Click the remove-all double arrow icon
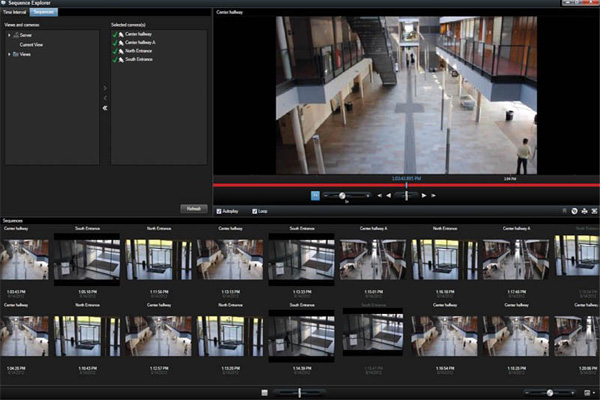 click(x=105, y=108)
